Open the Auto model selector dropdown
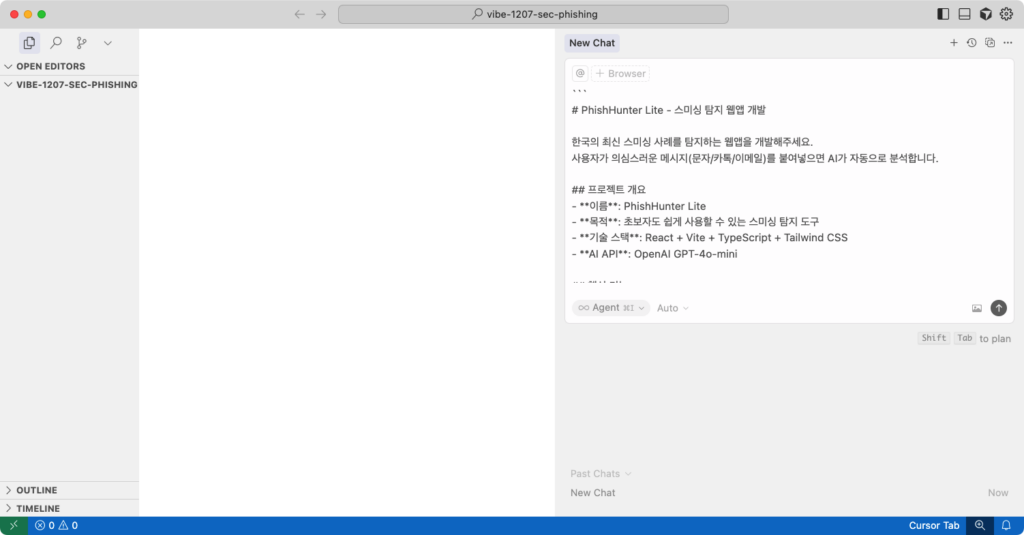The height and width of the screenshot is (535, 1024). pyautogui.click(x=673, y=308)
